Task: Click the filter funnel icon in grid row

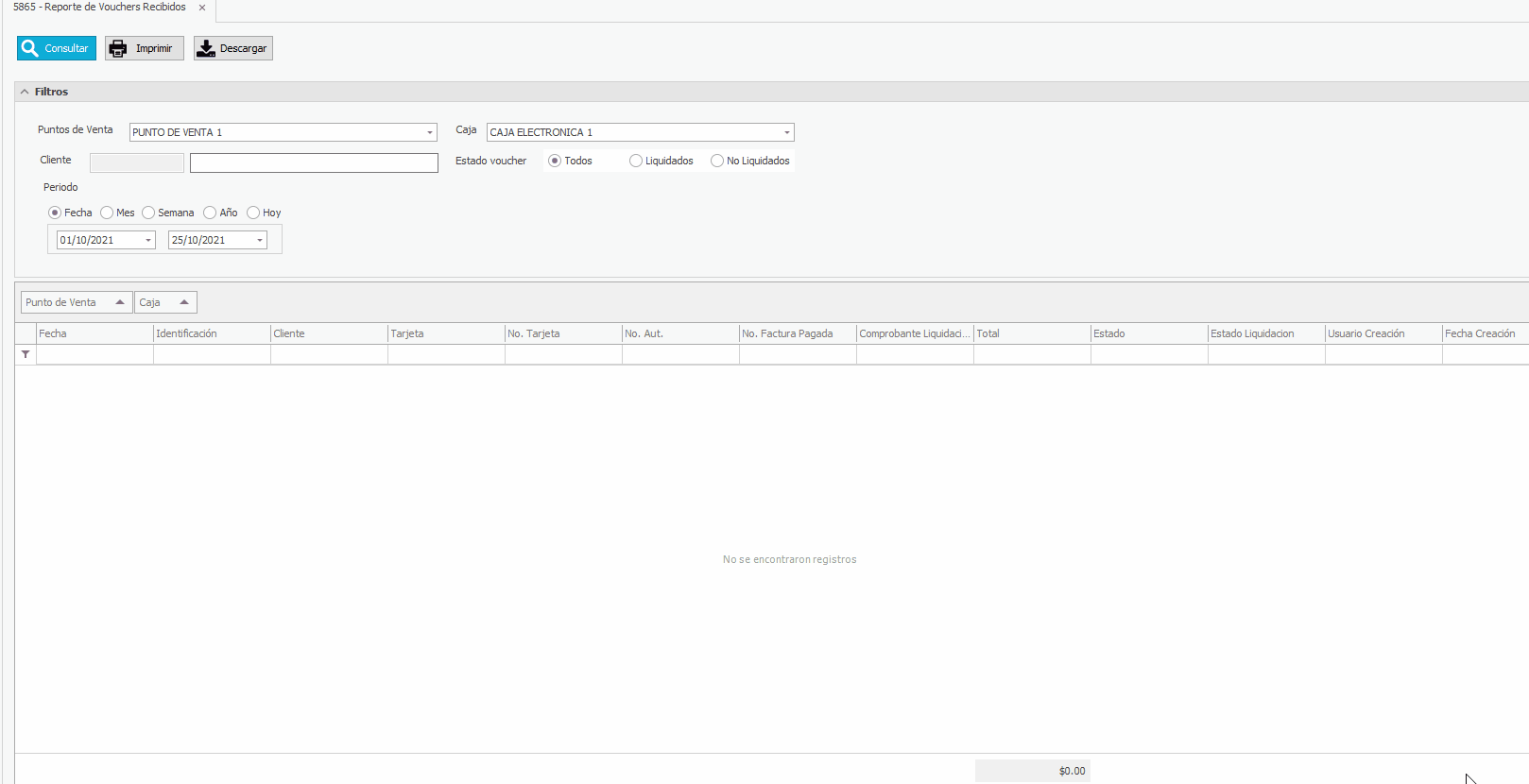Action: click(26, 354)
